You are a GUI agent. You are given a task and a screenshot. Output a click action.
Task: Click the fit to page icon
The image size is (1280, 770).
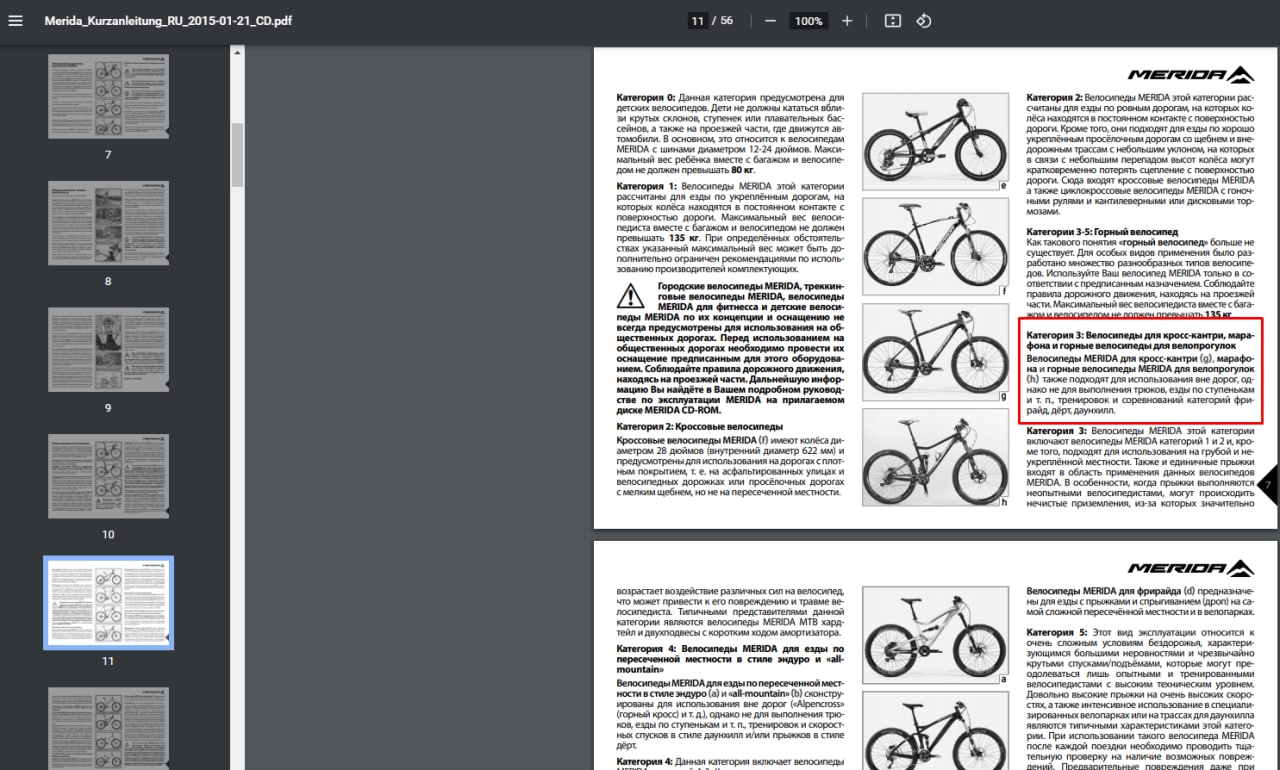893,21
